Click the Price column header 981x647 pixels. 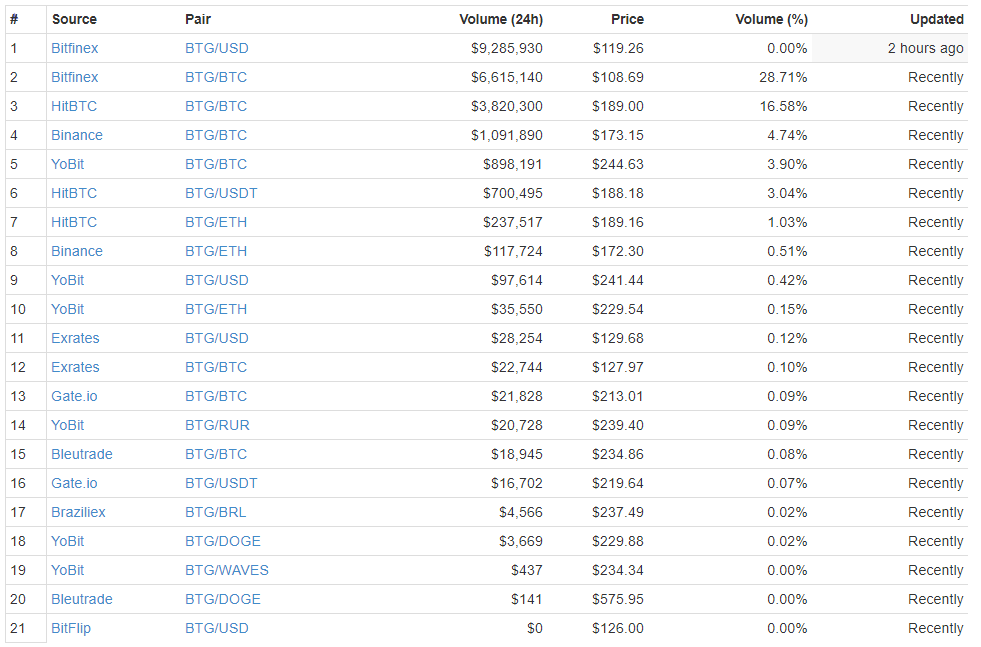pyautogui.click(x=627, y=19)
